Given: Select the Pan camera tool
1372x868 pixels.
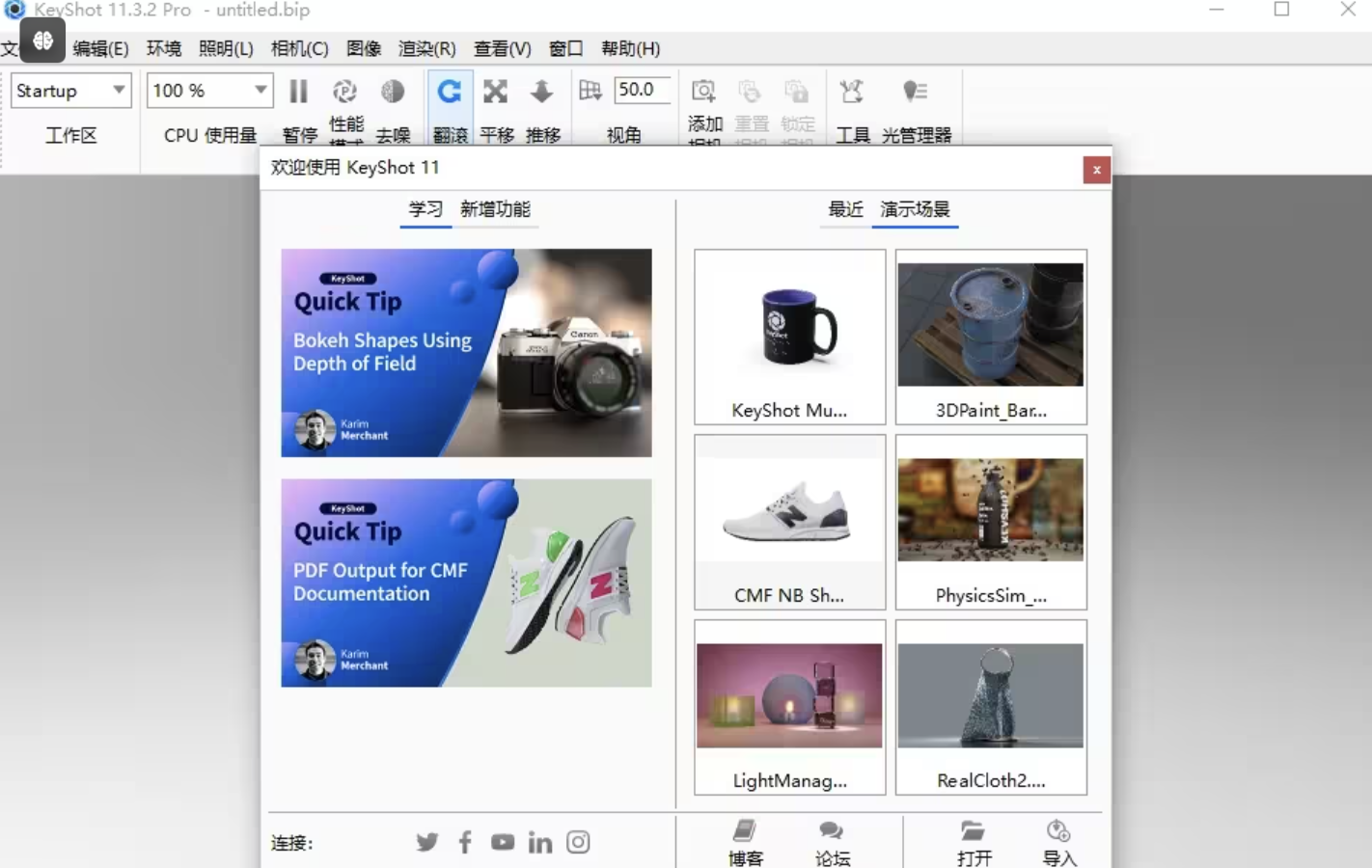Looking at the screenshot, I should [496, 92].
